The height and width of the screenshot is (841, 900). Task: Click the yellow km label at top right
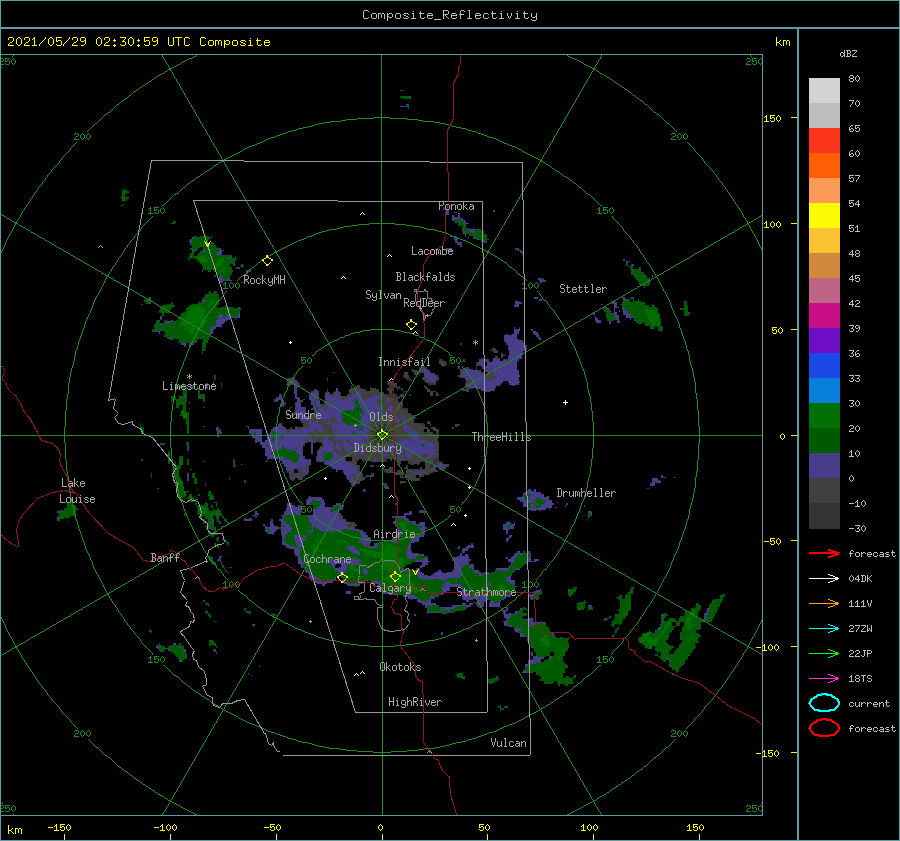(x=782, y=42)
